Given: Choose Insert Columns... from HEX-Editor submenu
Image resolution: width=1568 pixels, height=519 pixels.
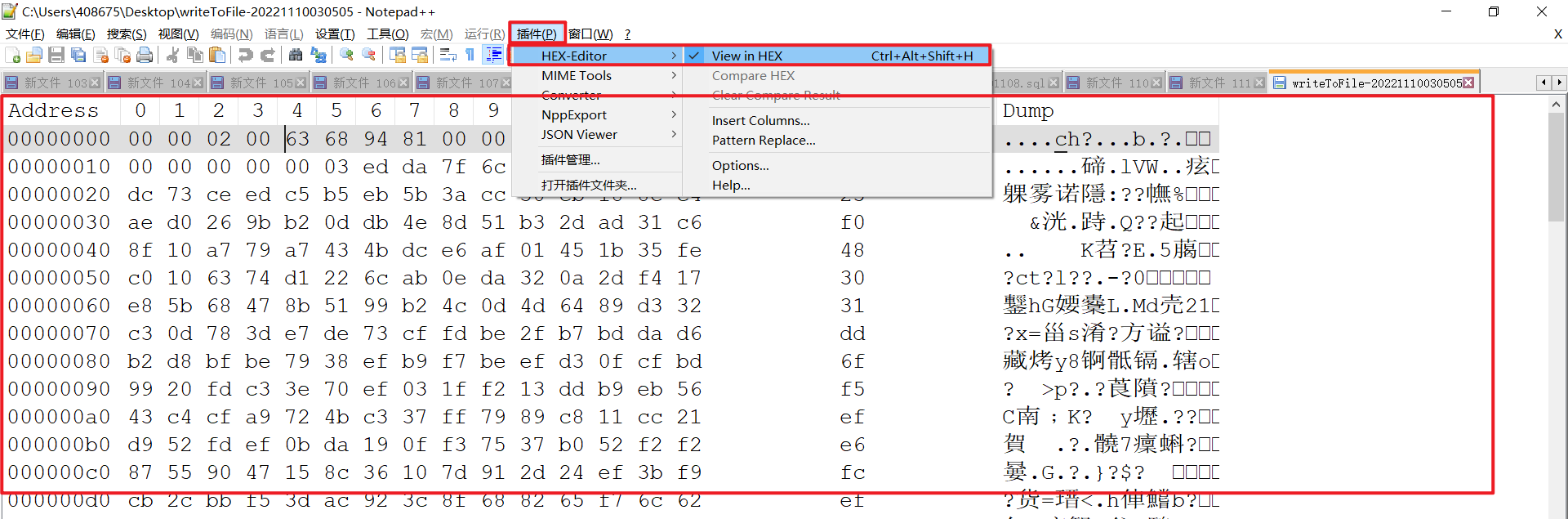Looking at the screenshot, I should click(x=837, y=120).
